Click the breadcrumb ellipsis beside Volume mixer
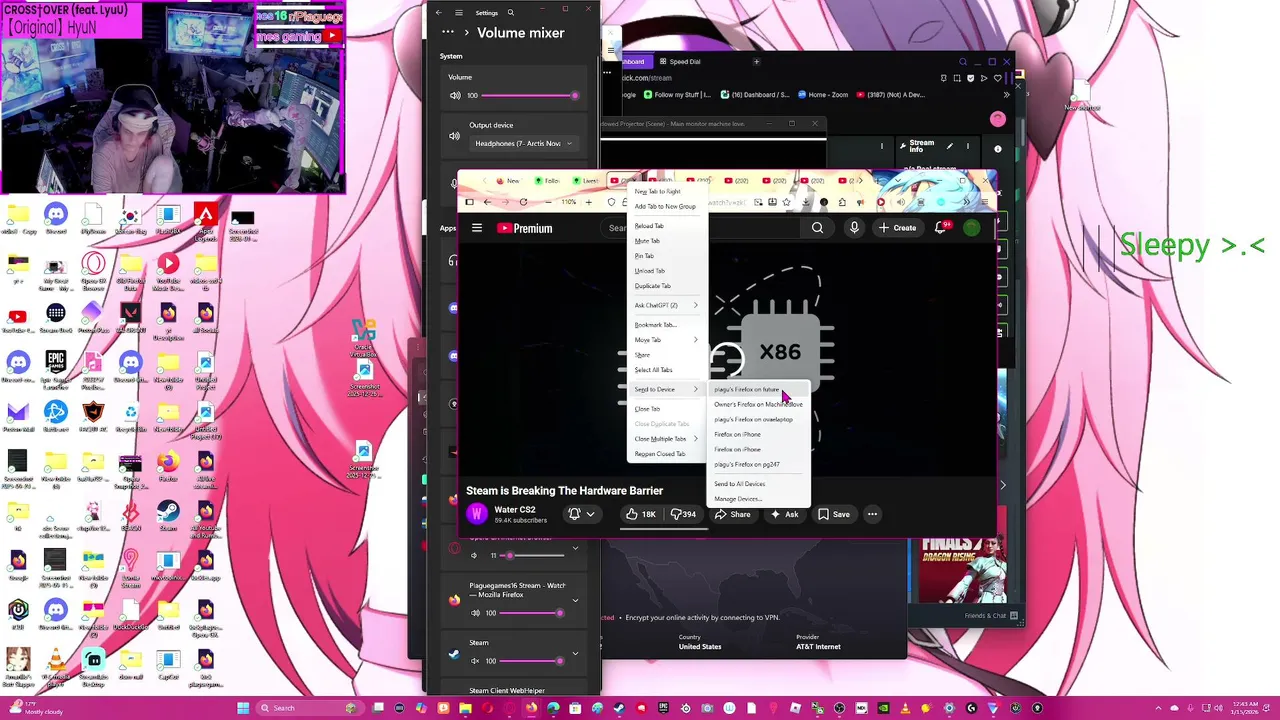Viewport: 1280px width, 720px height. tap(448, 33)
